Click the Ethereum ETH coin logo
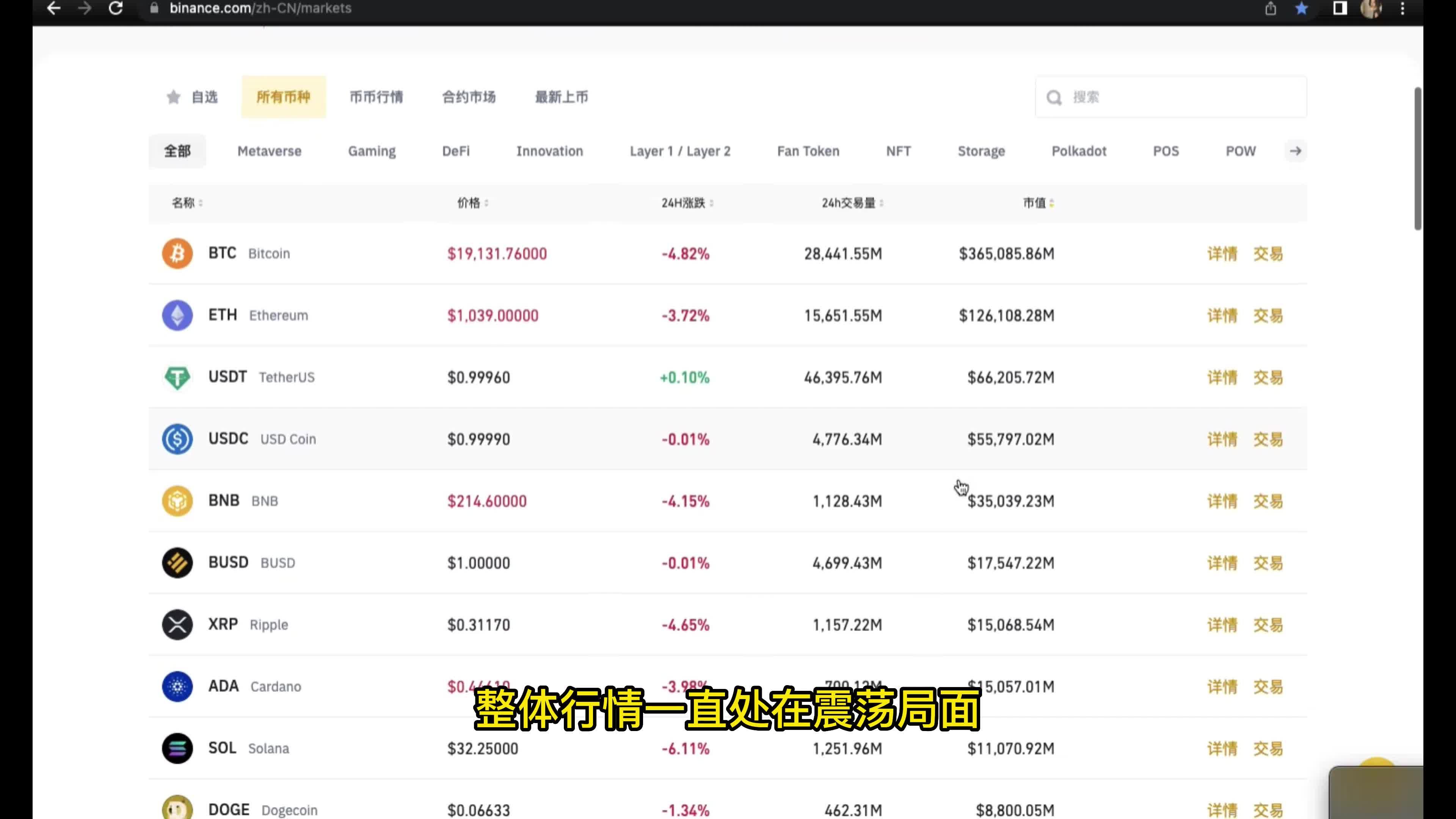1456x819 pixels. tap(177, 315)
